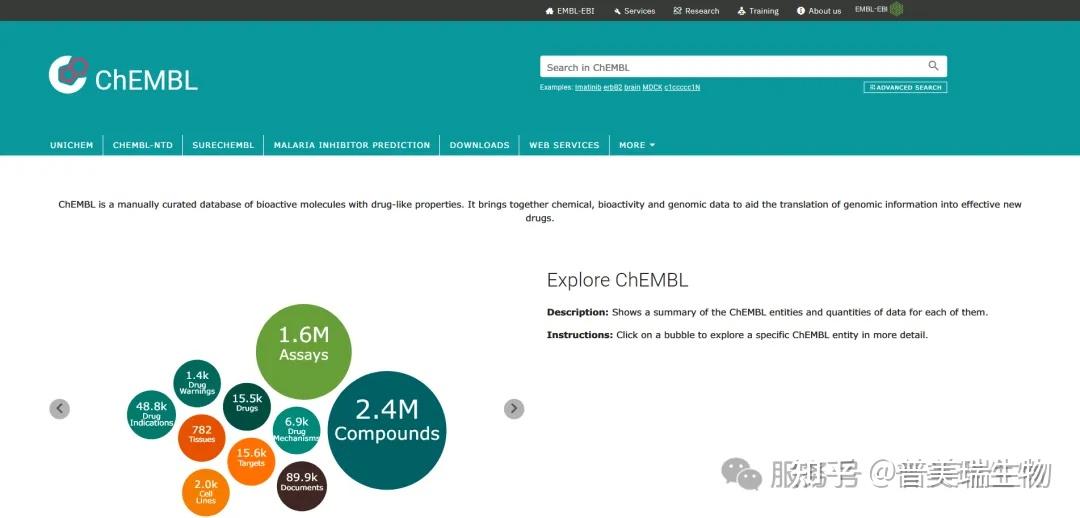Open the 1.4k Drug Warnings bubble

click(197, 384)
